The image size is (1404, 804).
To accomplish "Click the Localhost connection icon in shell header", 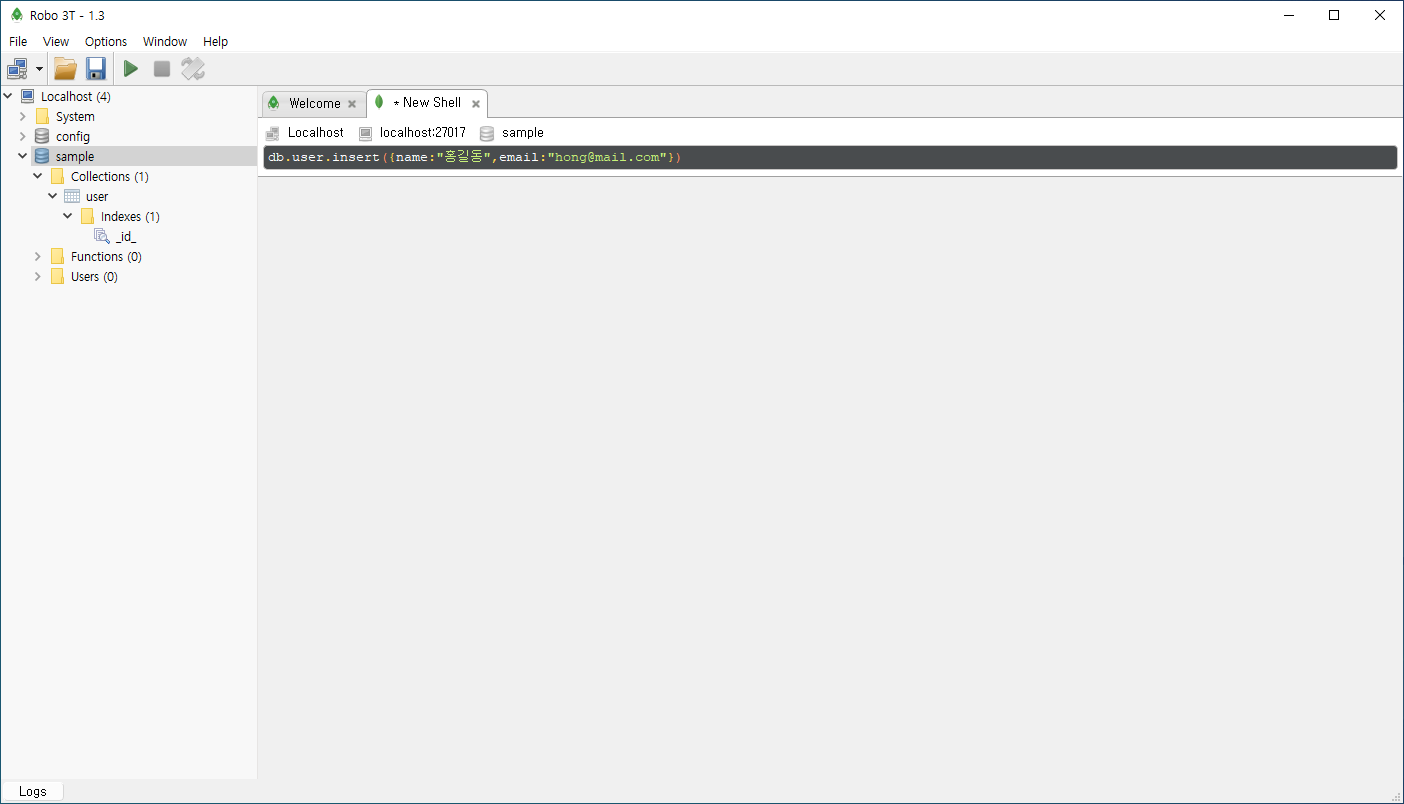I will [273, 133].
